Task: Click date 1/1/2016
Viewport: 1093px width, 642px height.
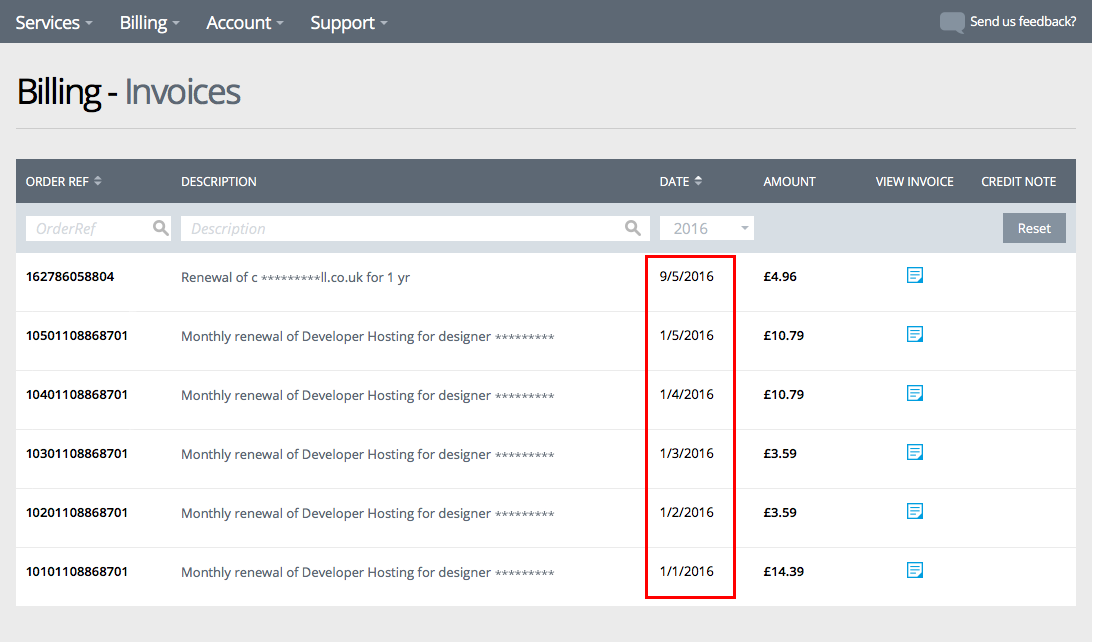Action: click(x=687, y=571)
